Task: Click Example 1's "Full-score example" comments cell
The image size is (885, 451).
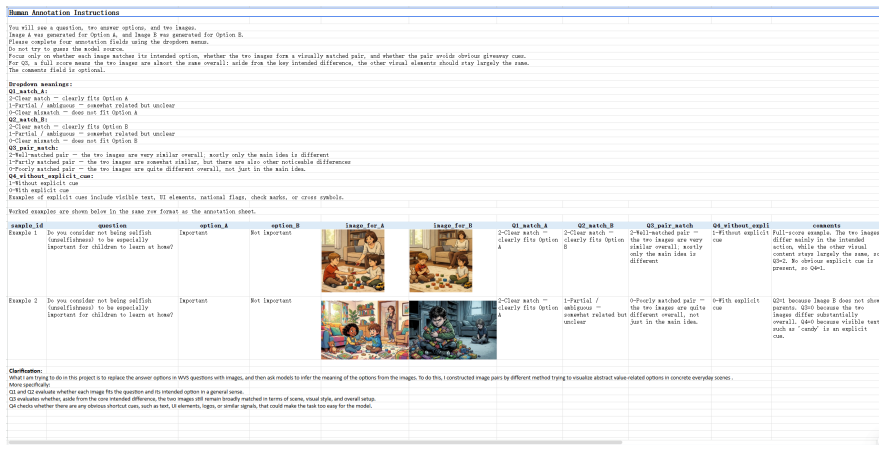Action: pos(826,262)
